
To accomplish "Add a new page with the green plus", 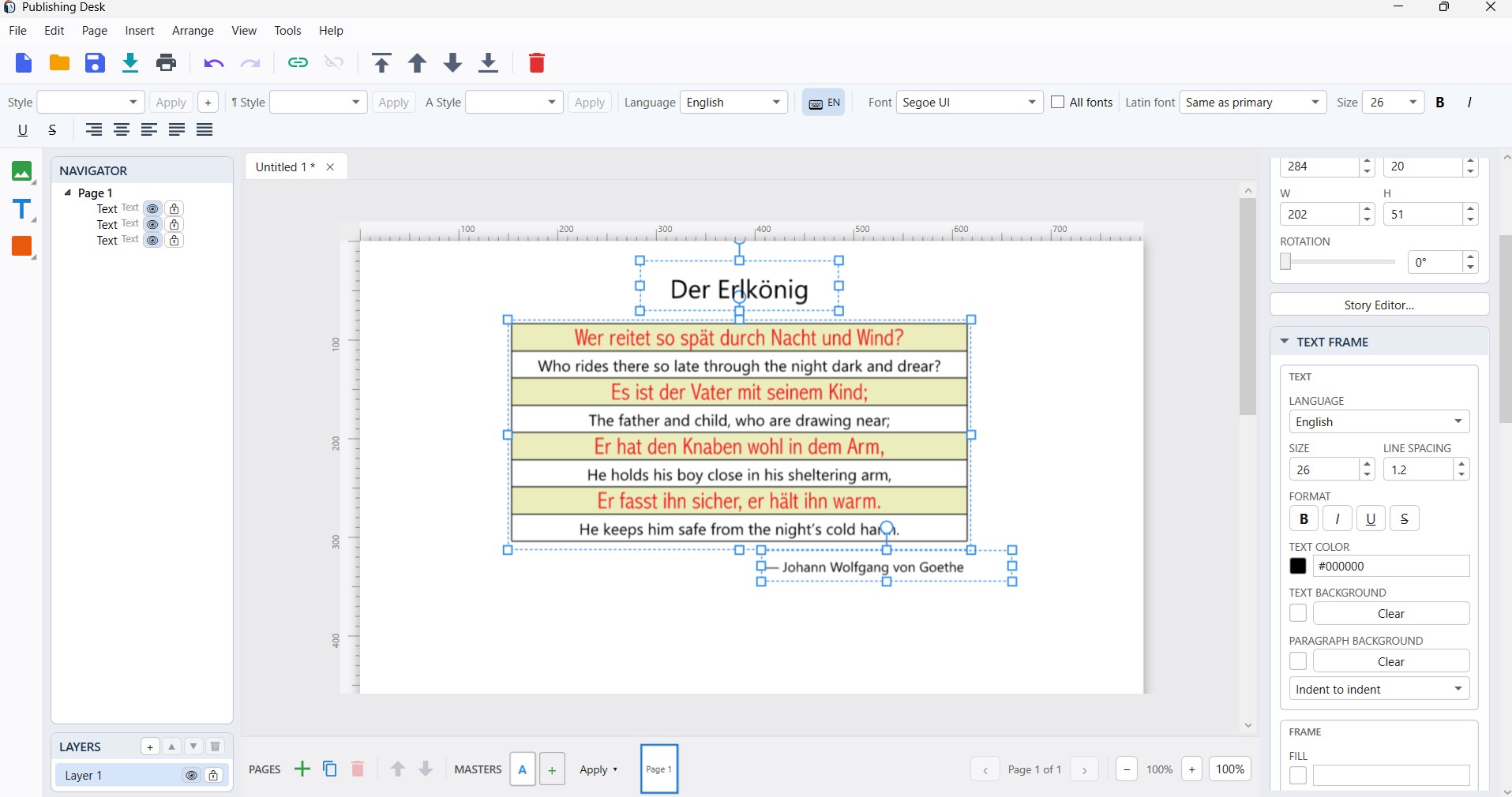I will click(x=302, y=769).
